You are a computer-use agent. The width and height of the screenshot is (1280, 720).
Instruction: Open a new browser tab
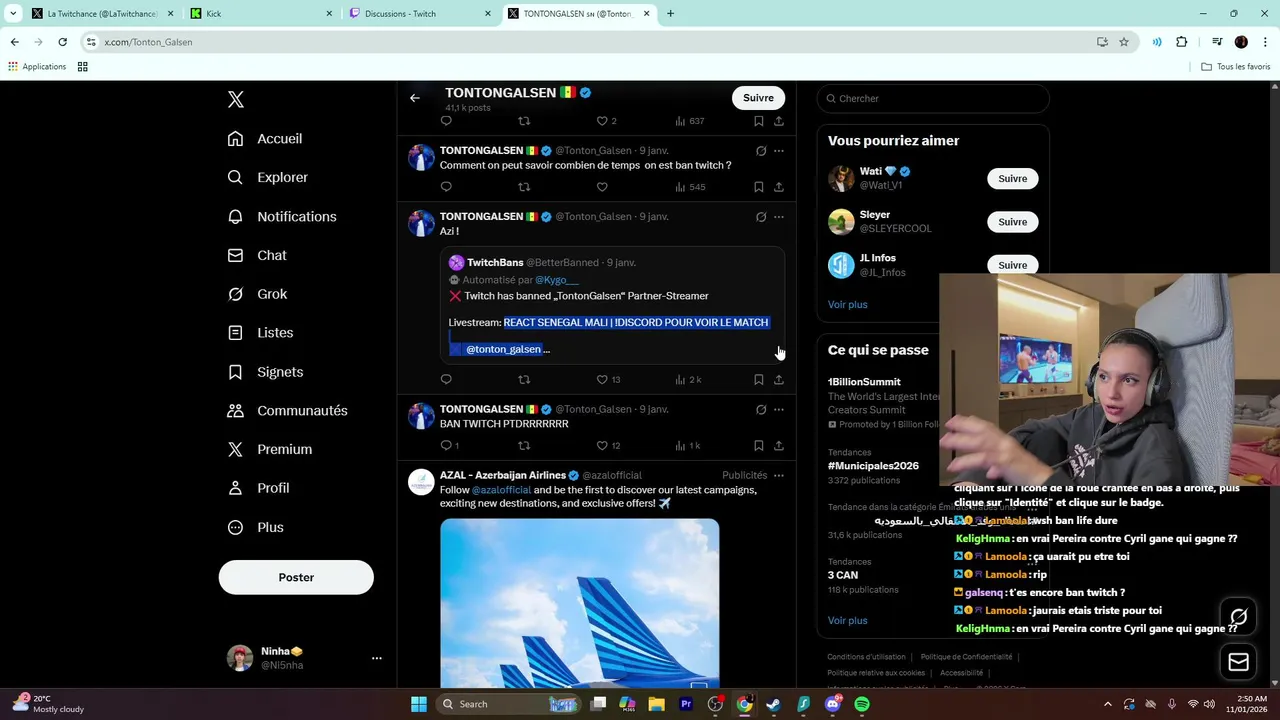[670, 14]
